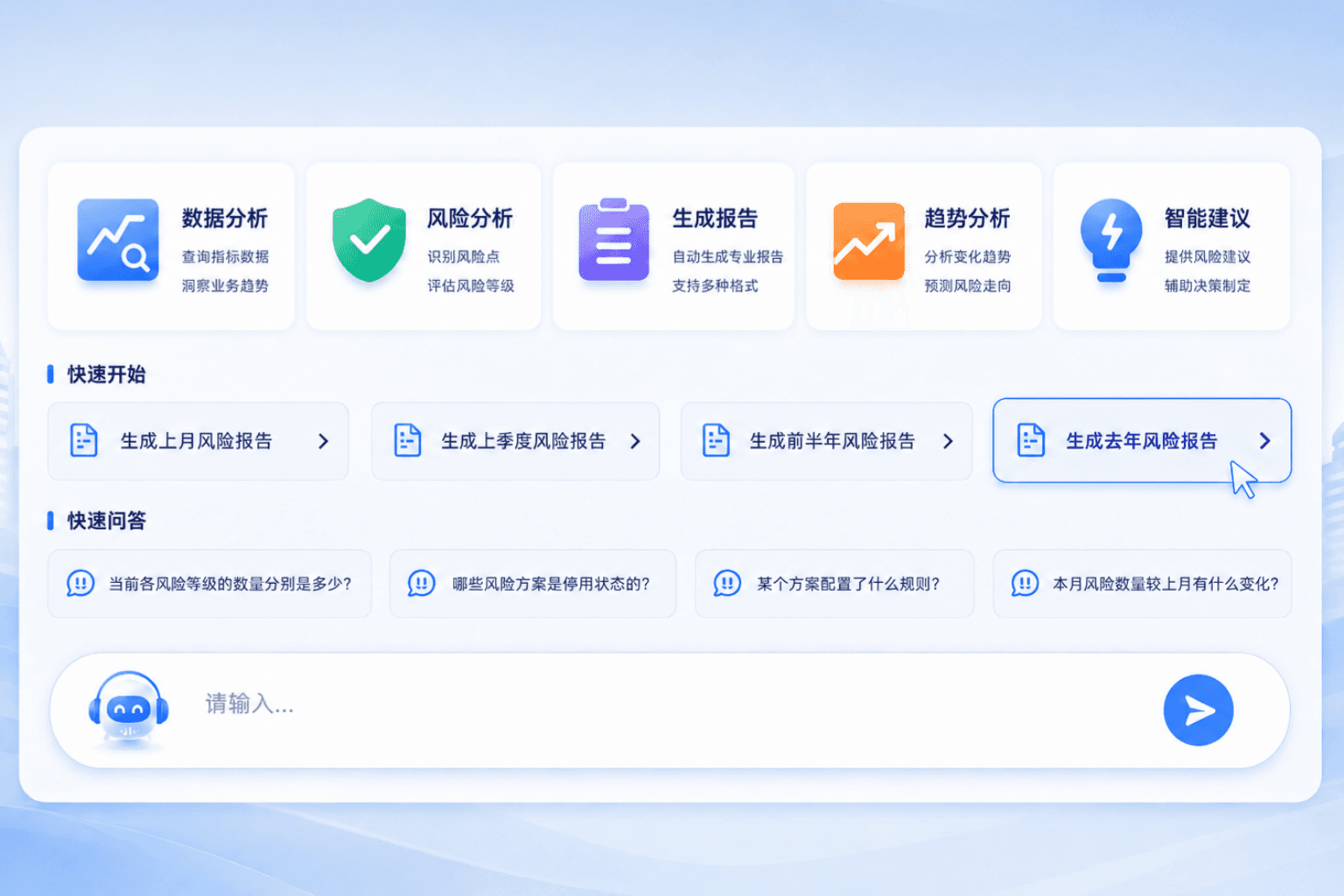The width and height of the screenshot is (1344, 896).
Task: Click document icon beside 生成上月风险报告
Action: pos(84,440)
